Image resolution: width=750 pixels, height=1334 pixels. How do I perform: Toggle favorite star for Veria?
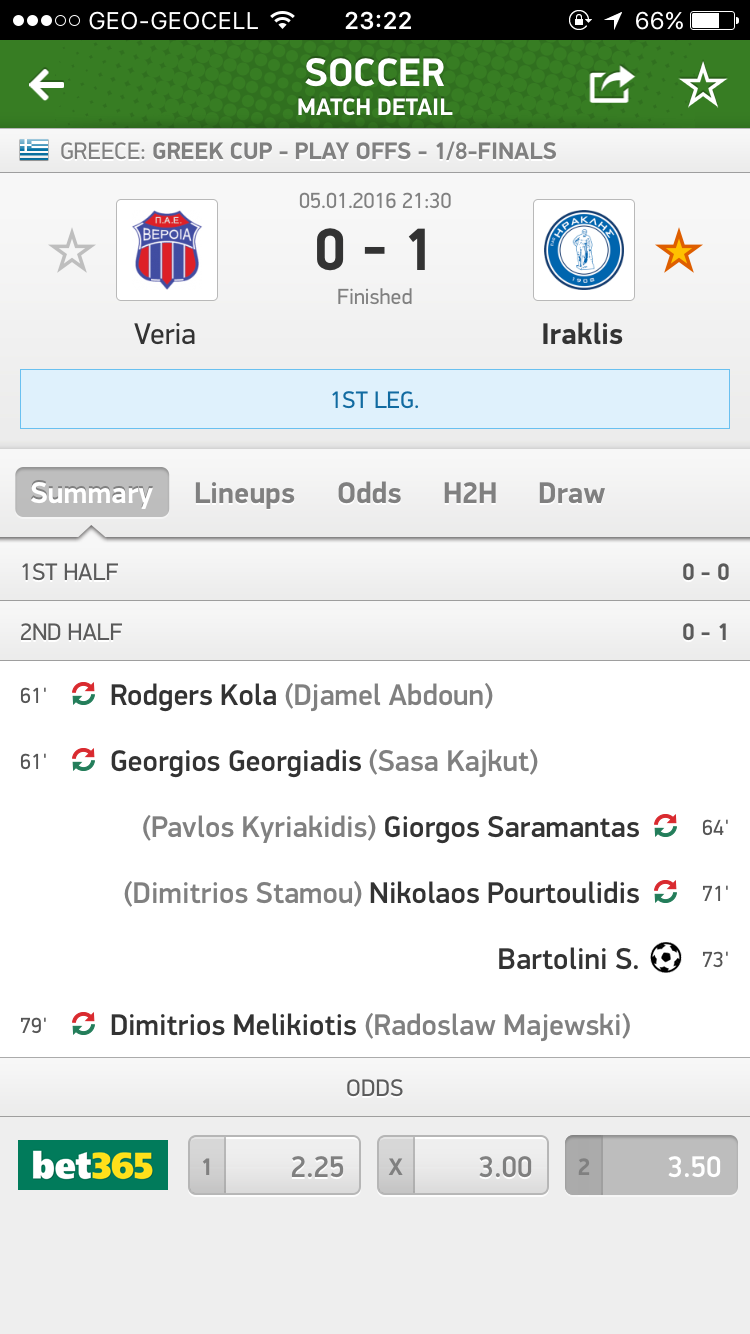[x=72, y=252]
